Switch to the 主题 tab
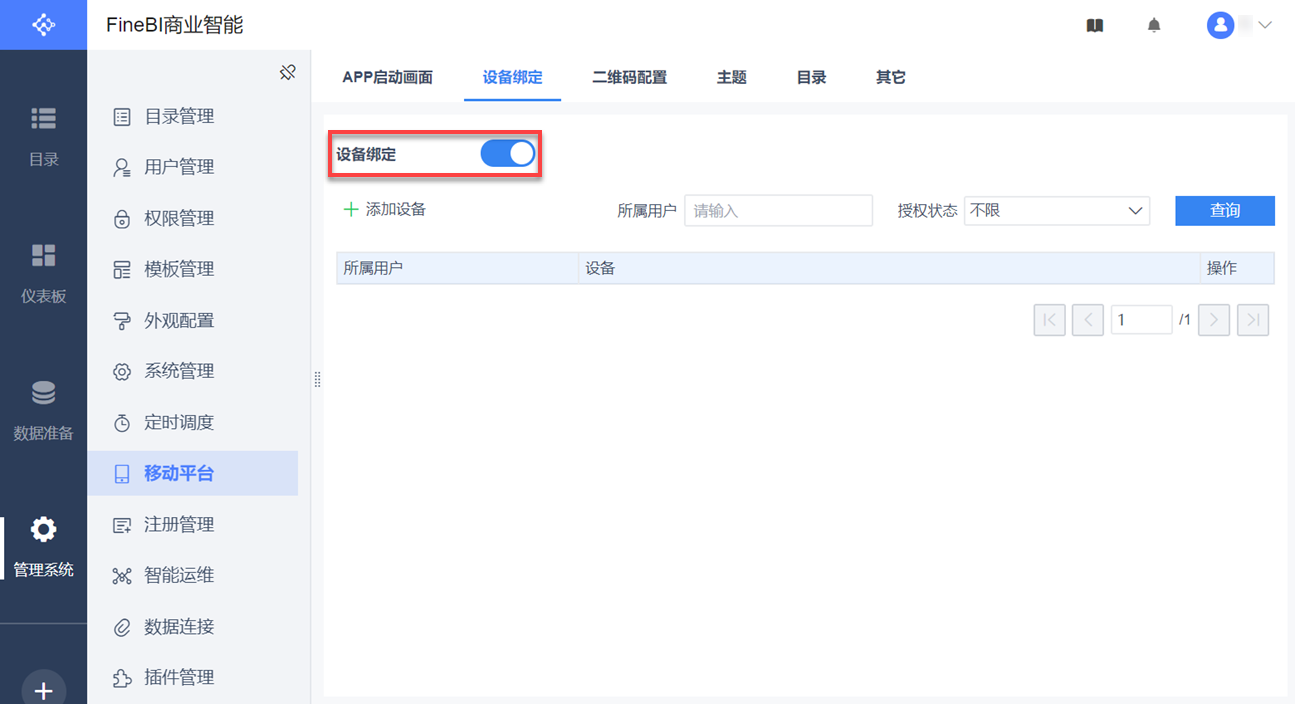Viewport: 1295px width, 704px height. pyautogui.click(x=731, y=77)
